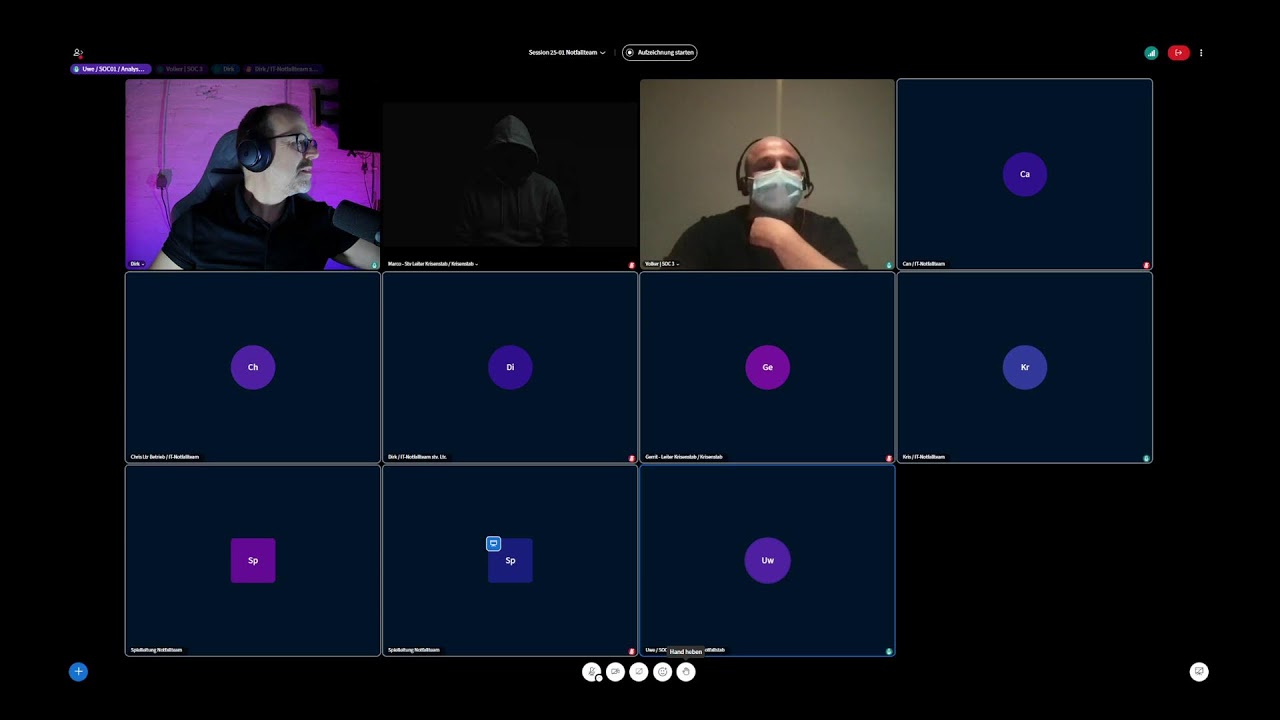Click the Uw avatar circle
This screenshot has height=720, width=1280.
pyautogui.click(x=767, y=560)
